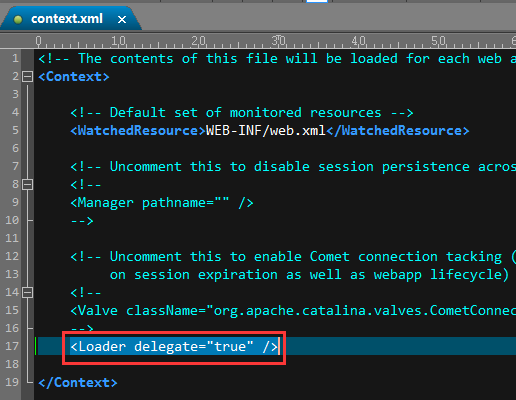The width and height of the screenshot is (516, 400).
Task: Click the ruler at column 10 mark
Action: coord(118,41)
